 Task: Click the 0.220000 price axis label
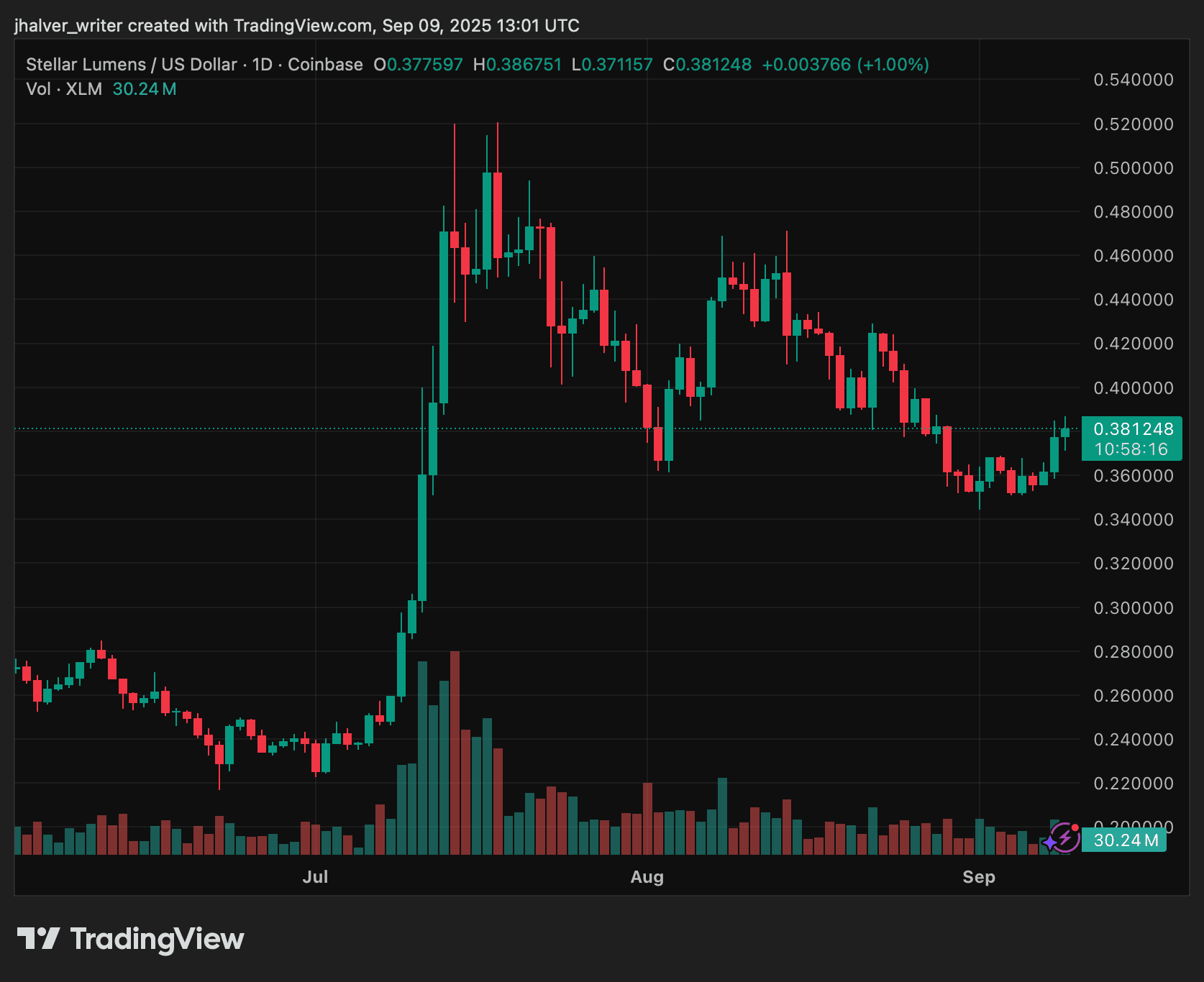(x=1134, y=784)
